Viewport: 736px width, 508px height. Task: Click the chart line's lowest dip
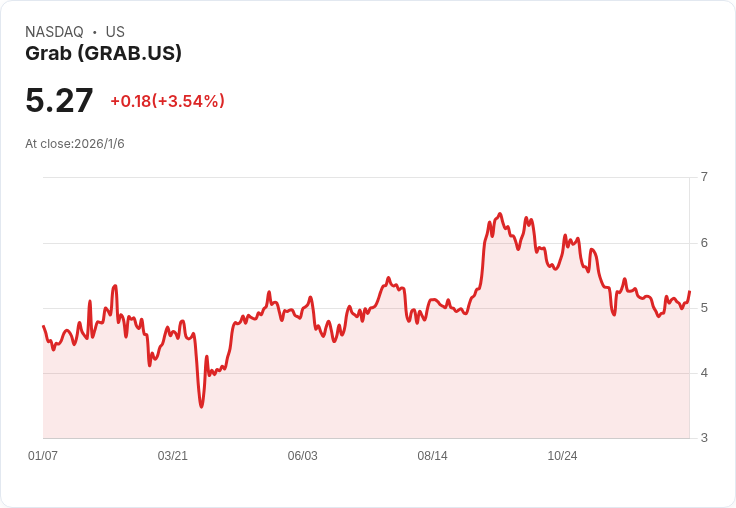[201, 407]
